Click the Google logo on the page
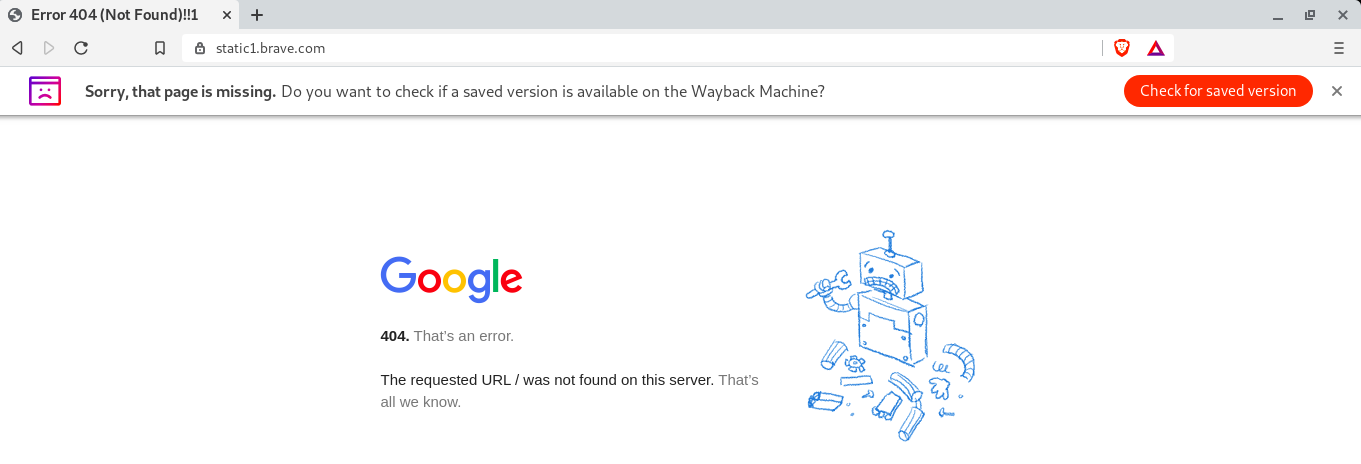The image size is (1361, 464). [x=451, y=279]
